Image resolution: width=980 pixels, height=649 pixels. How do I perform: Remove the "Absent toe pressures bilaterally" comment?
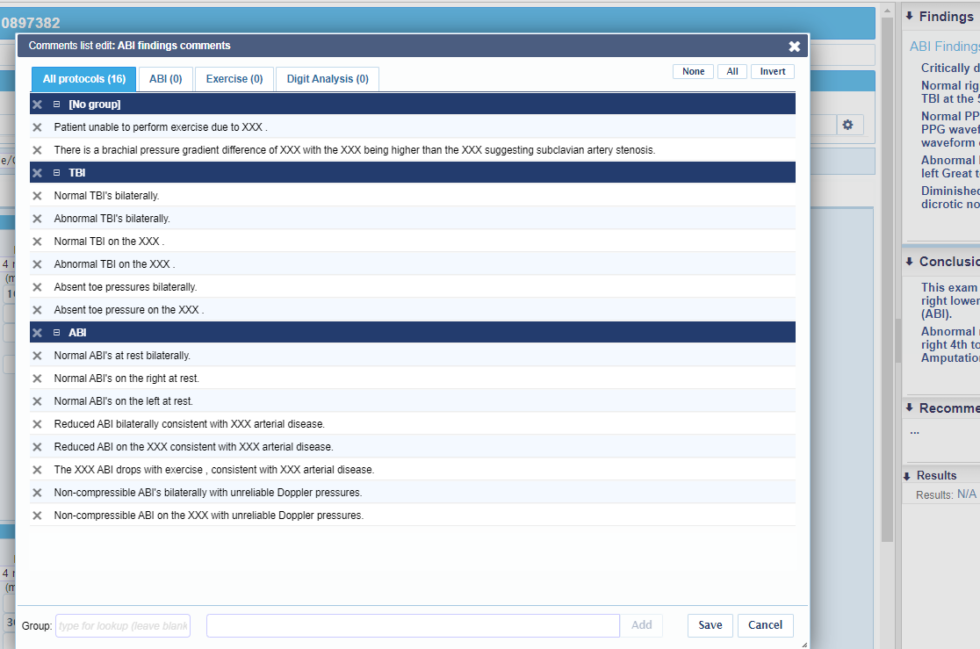[37, 287]
